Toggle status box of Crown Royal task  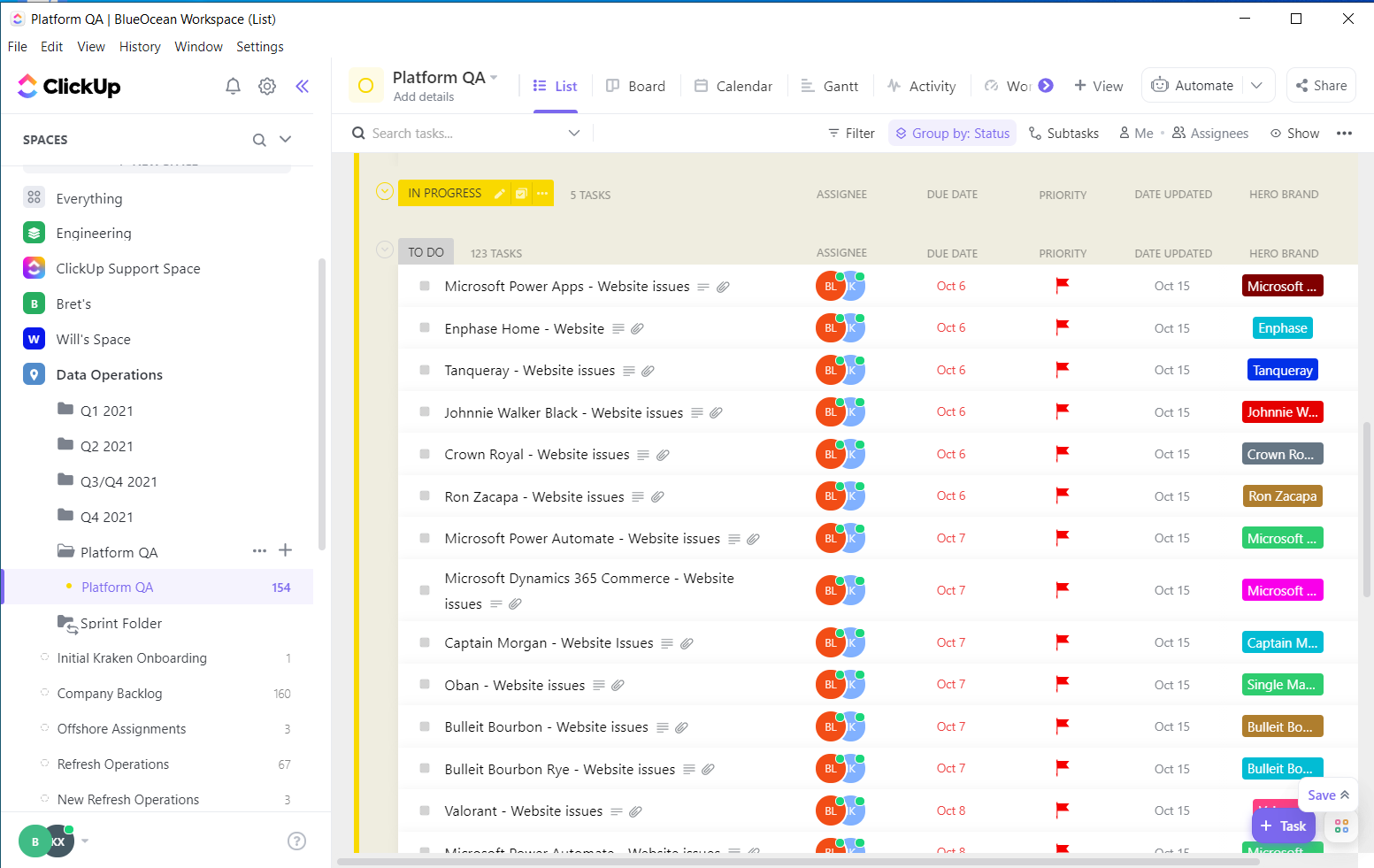pos(425,454)
